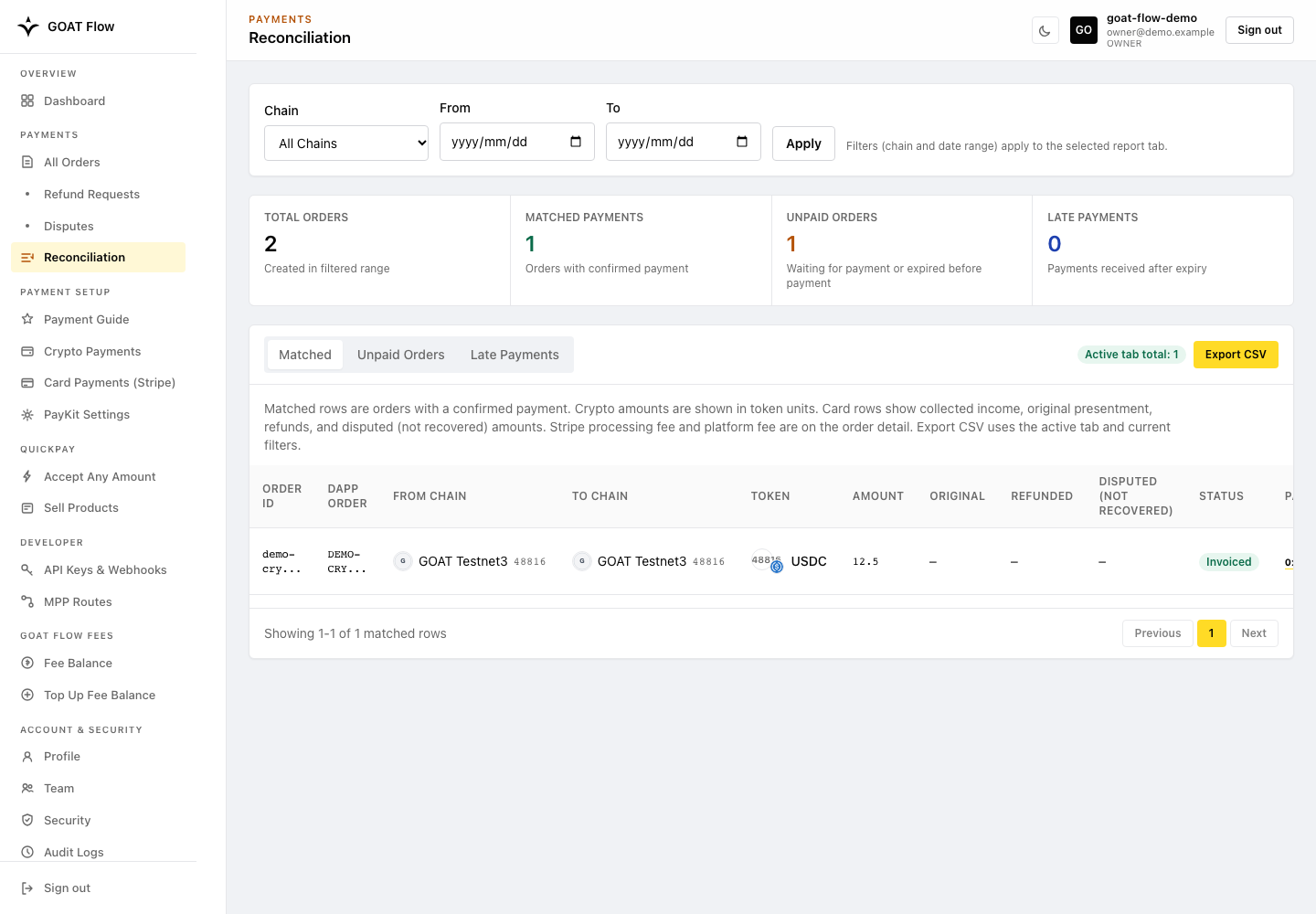This screenshot has width=1316, height=914.
Task: Click the GOAT Flow logo icon
Action: coord(28,27)
